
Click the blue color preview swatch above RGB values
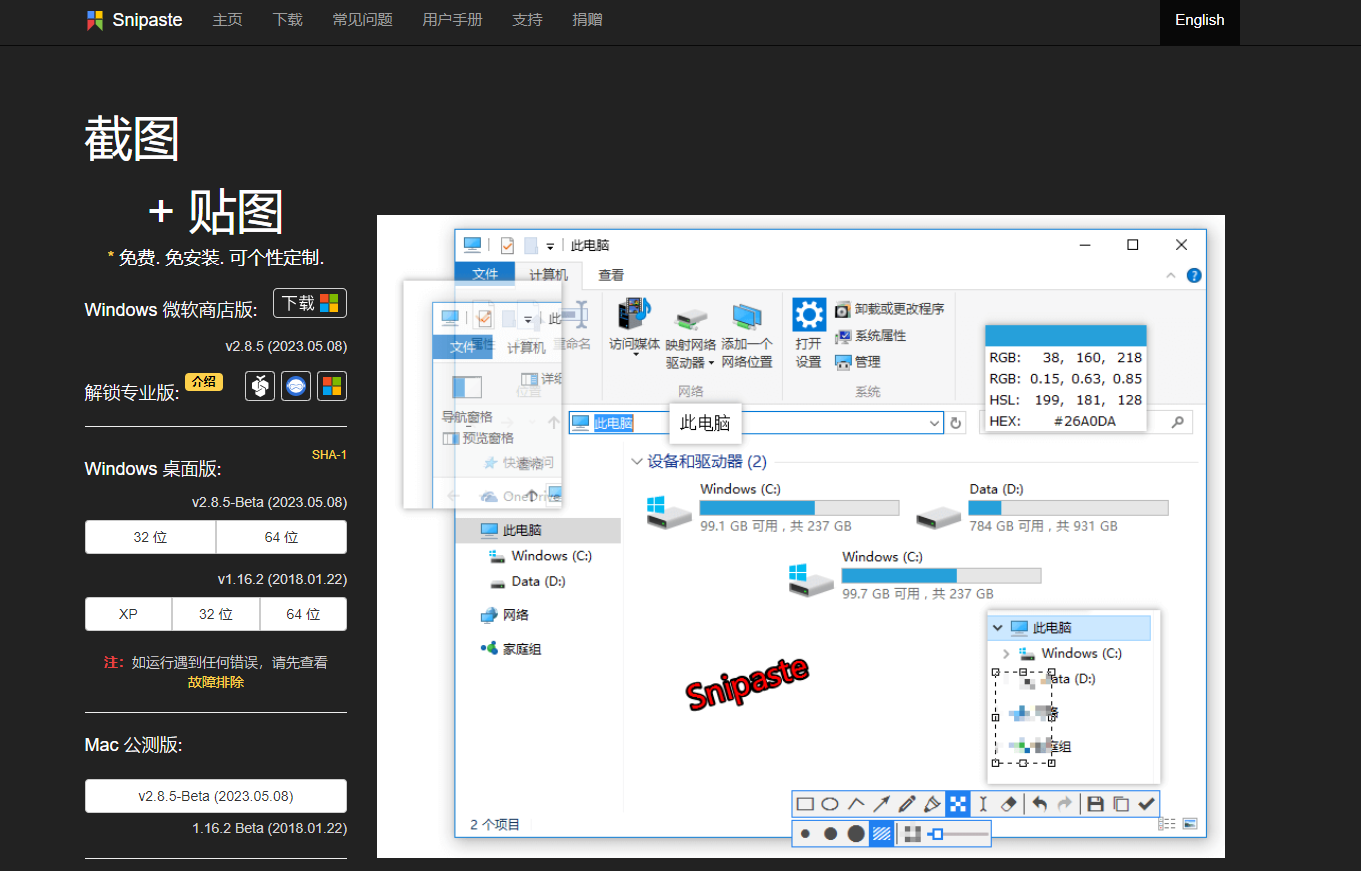click(1066, 335)
